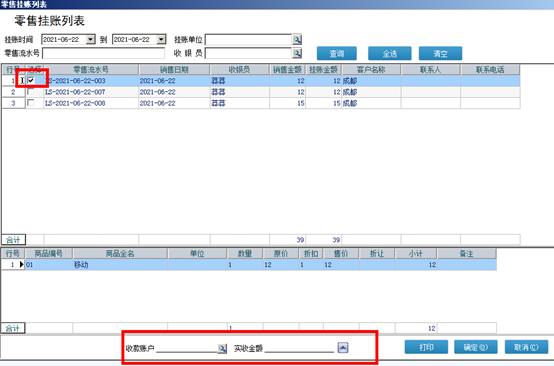554x366 pixels.
Task: Check the box for LS-2021-06-22-008
Action: [31, 103]
